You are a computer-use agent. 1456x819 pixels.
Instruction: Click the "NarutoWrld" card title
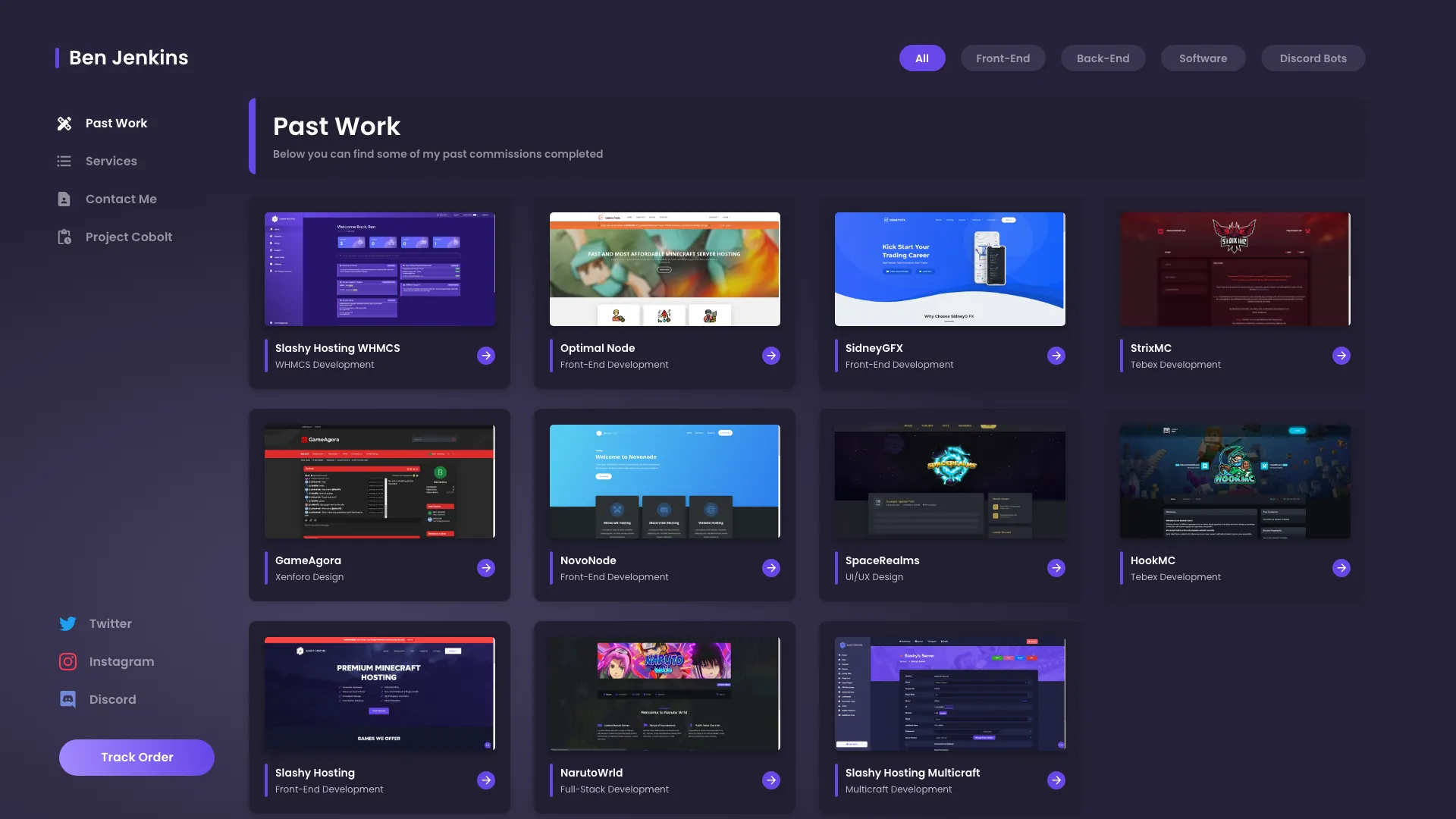point(591,773)
